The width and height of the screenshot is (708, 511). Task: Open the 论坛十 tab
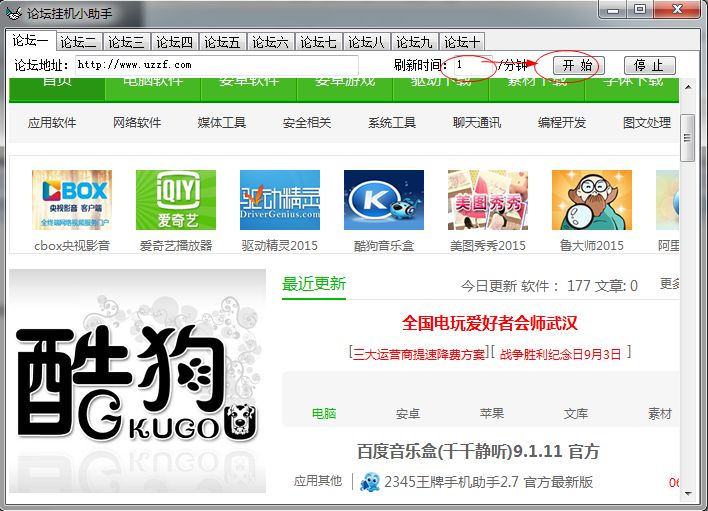pyautogui.click(x=462, y=42)
